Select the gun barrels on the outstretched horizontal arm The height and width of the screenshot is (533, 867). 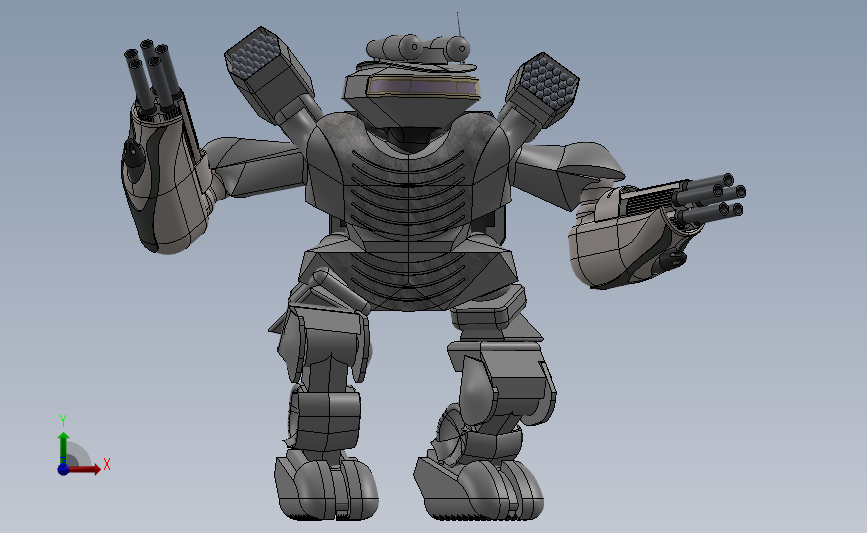pyautogui.click(x=709, y=198)
